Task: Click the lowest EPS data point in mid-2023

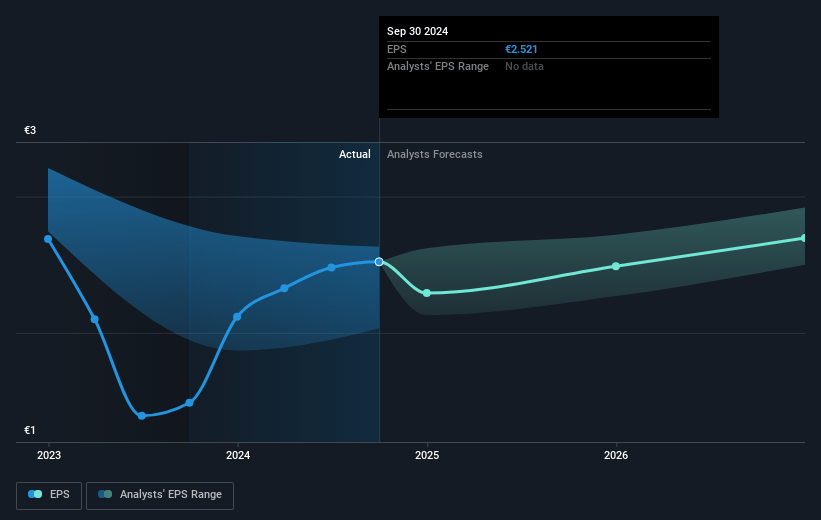Action: (142, 416)
